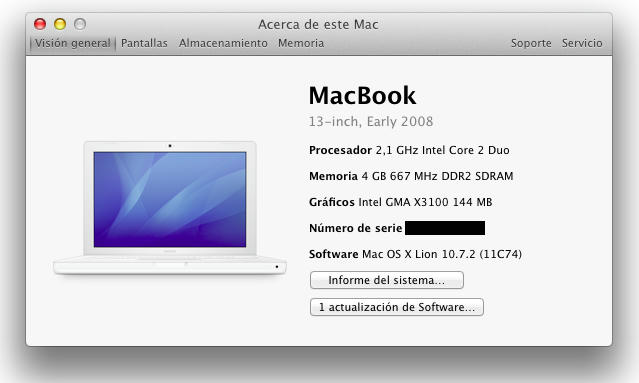Select the Visión general tab
This screenshot has width=639, height=383.
point(73,43)
